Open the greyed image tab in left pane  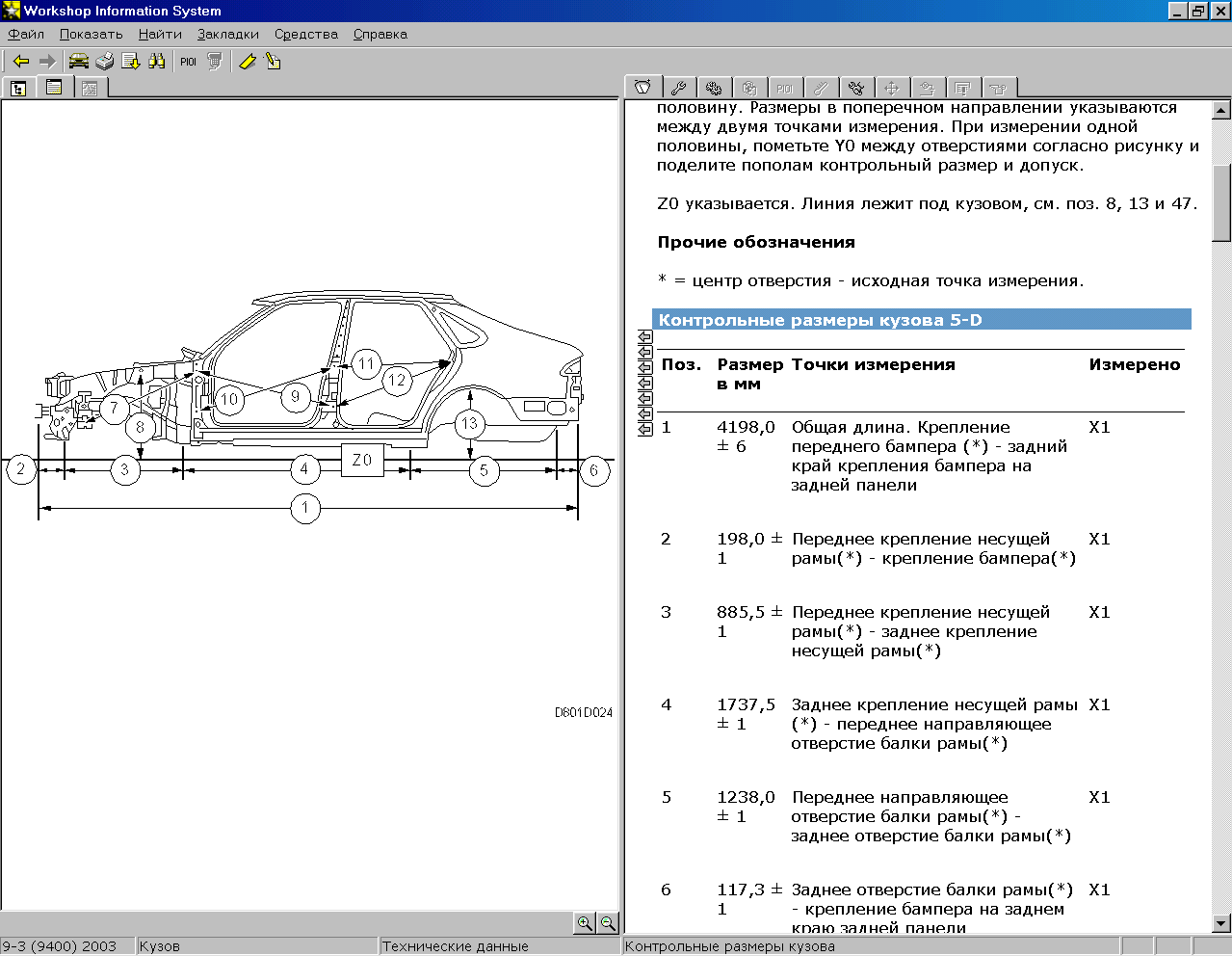pyautogui.click(x=90, y=88)
